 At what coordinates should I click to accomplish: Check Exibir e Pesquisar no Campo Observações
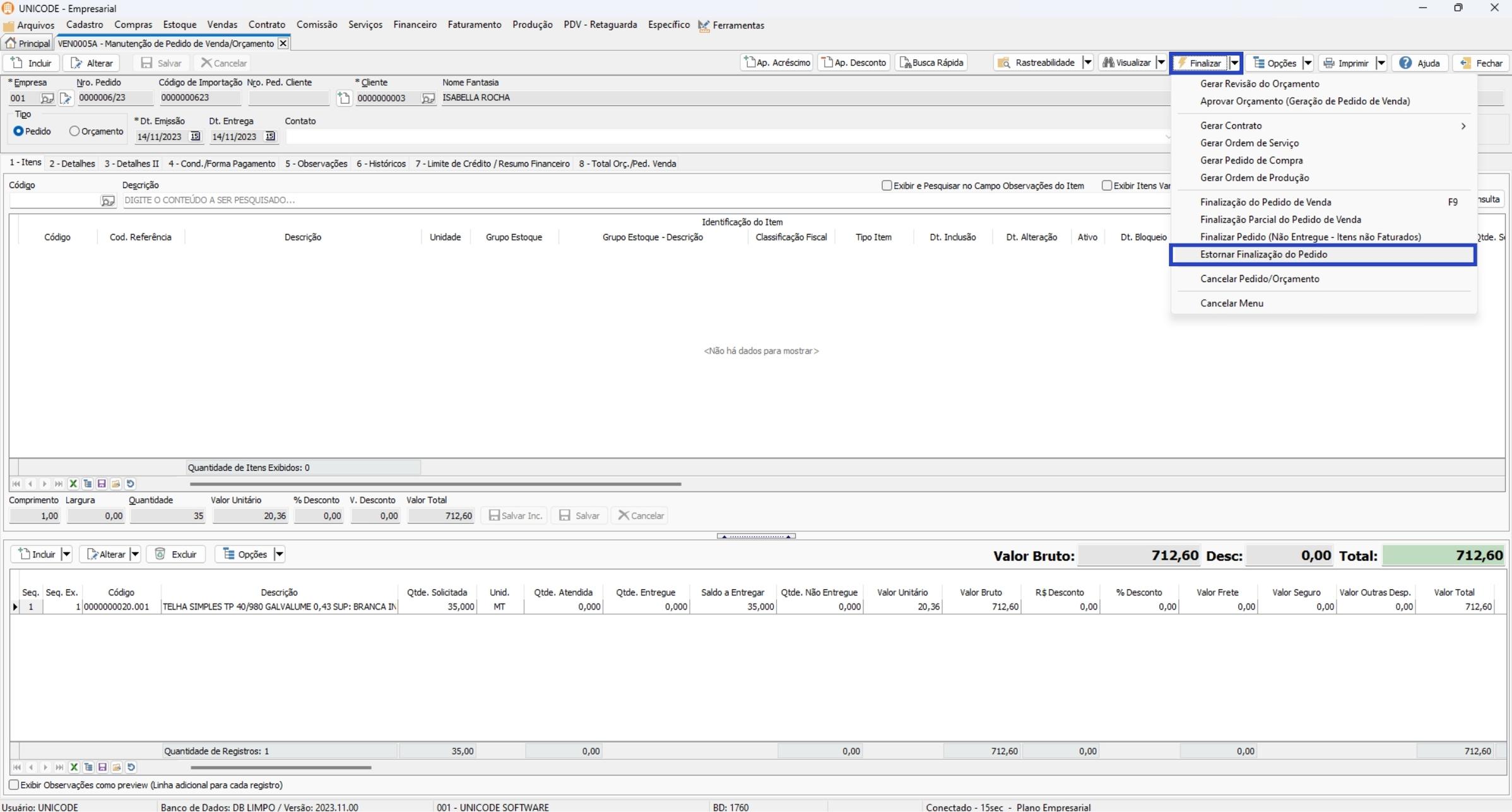[x=887, y=186]
